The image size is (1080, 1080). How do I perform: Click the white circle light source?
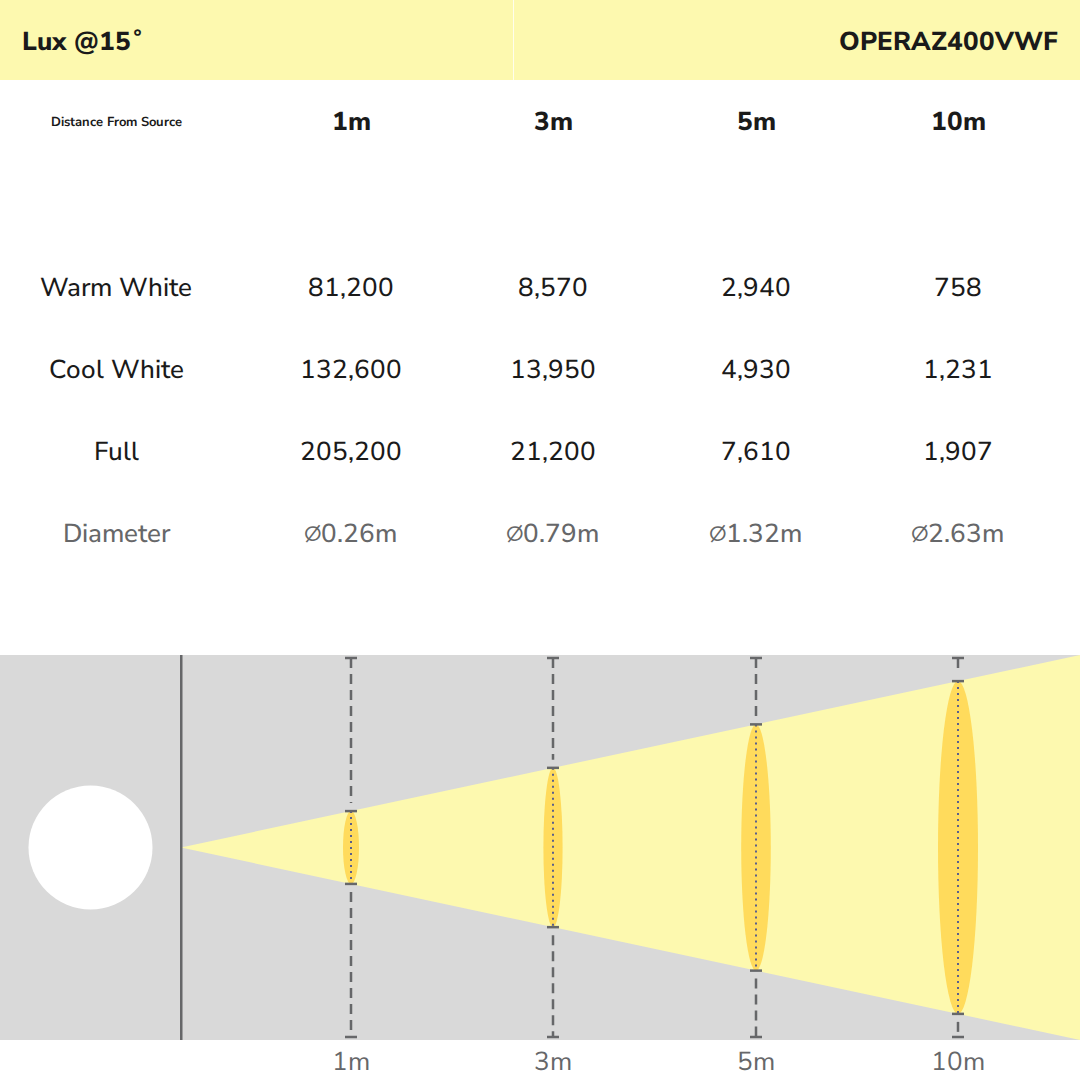90,847
